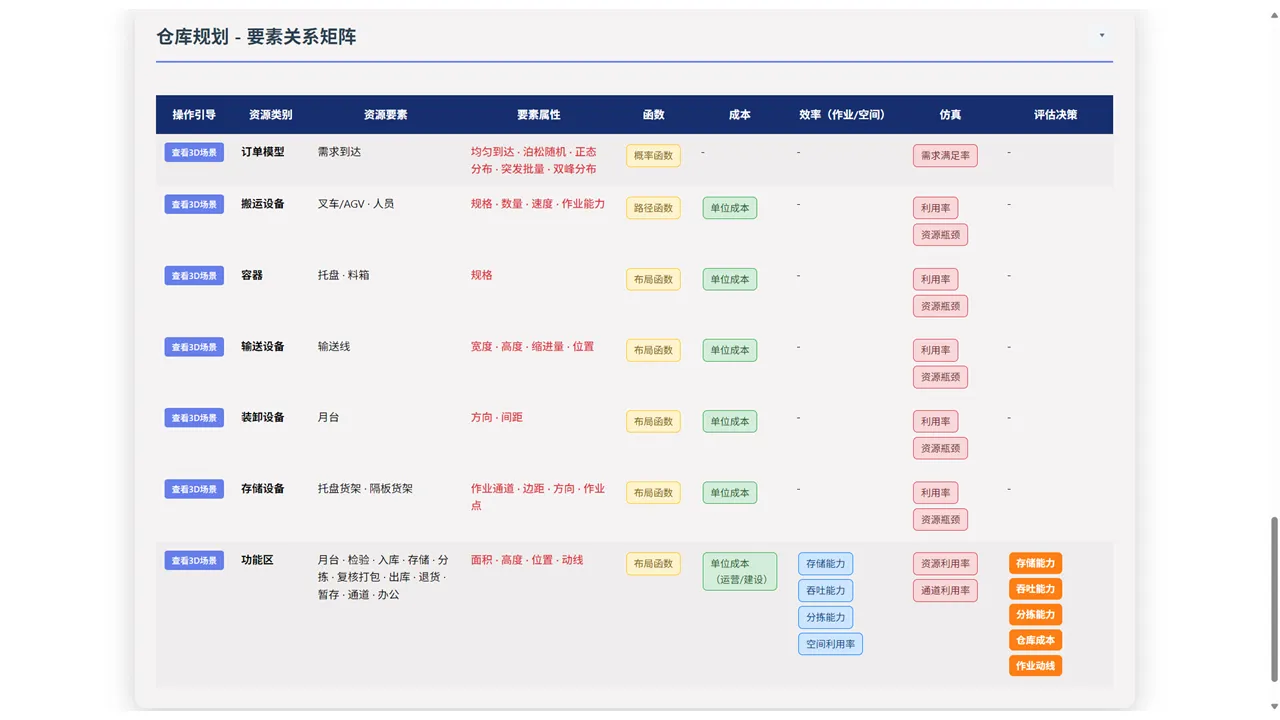
Task: Click the 函数 column header
Action: (653, 115)
